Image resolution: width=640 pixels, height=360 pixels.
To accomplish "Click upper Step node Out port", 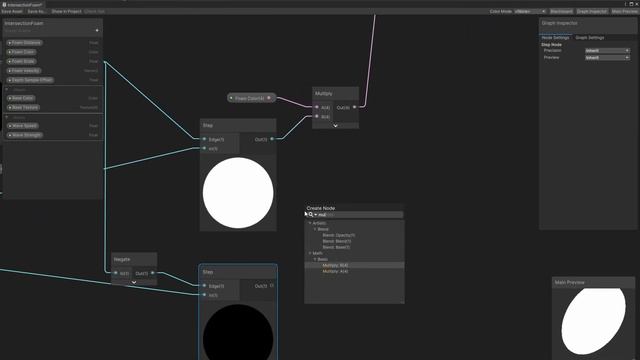I will click(x=272, y=139).
